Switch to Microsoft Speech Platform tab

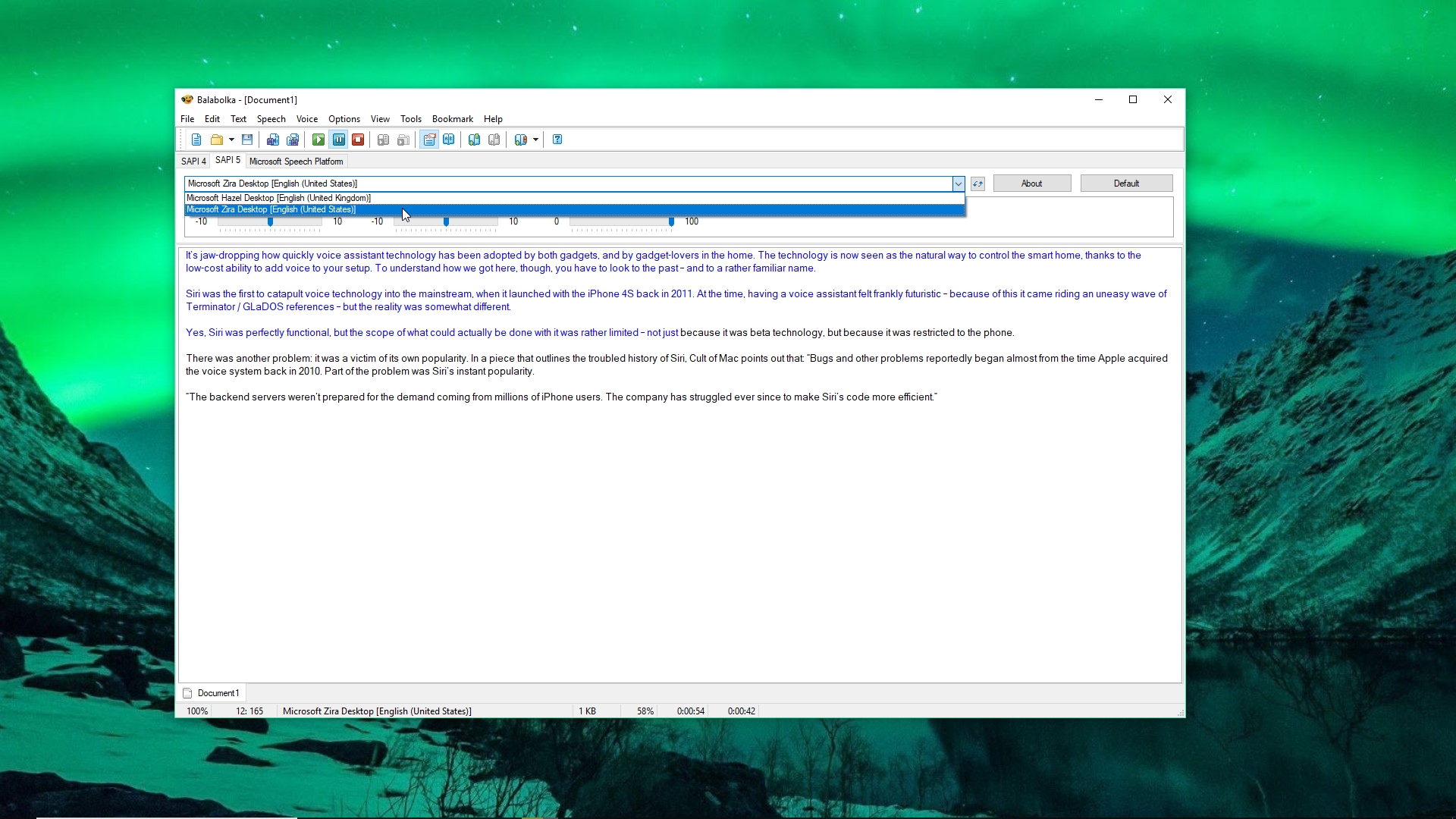[296, 161]
